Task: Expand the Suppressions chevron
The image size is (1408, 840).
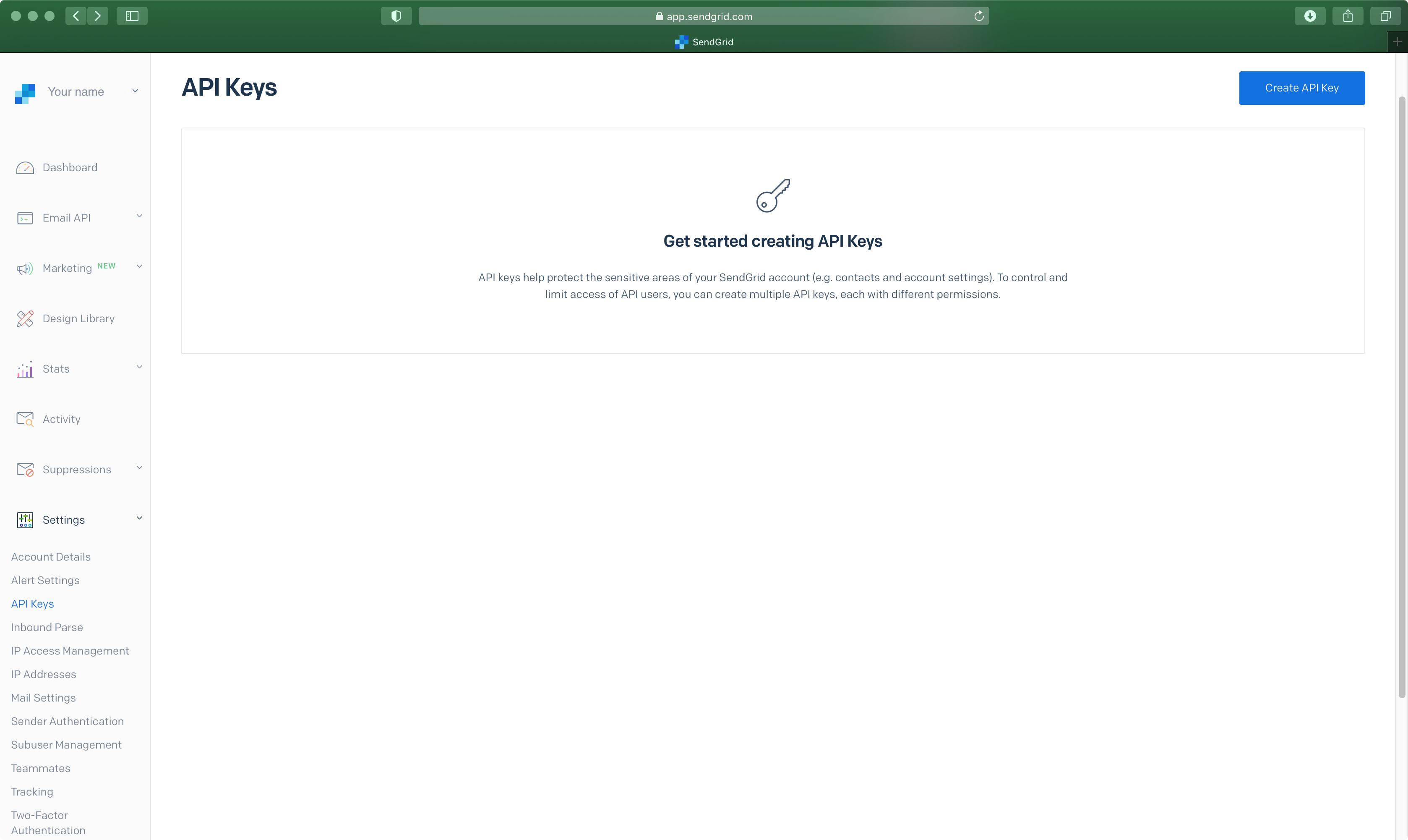Action: [139, 468]
